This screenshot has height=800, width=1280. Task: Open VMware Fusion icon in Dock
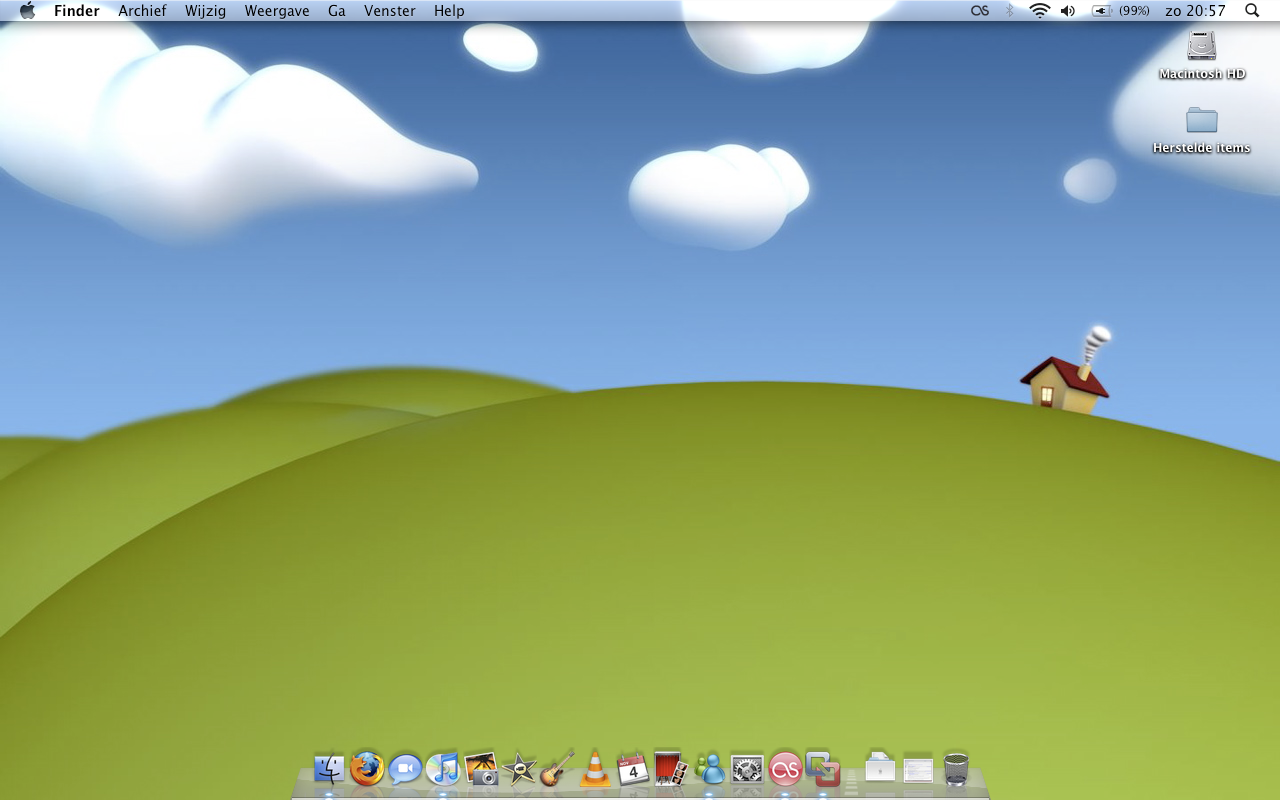pos(823,769)
